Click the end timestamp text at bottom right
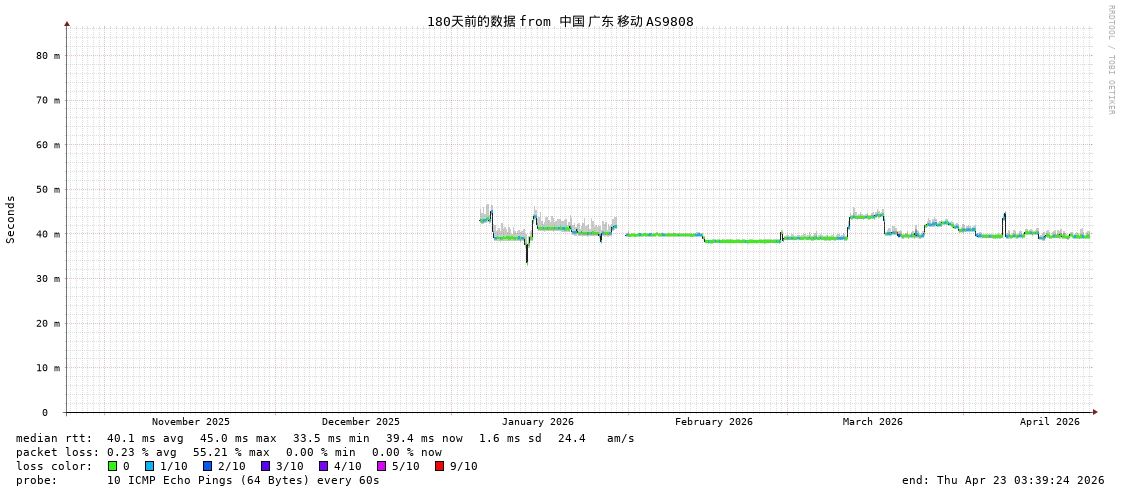 click(x=1003, y=480)
